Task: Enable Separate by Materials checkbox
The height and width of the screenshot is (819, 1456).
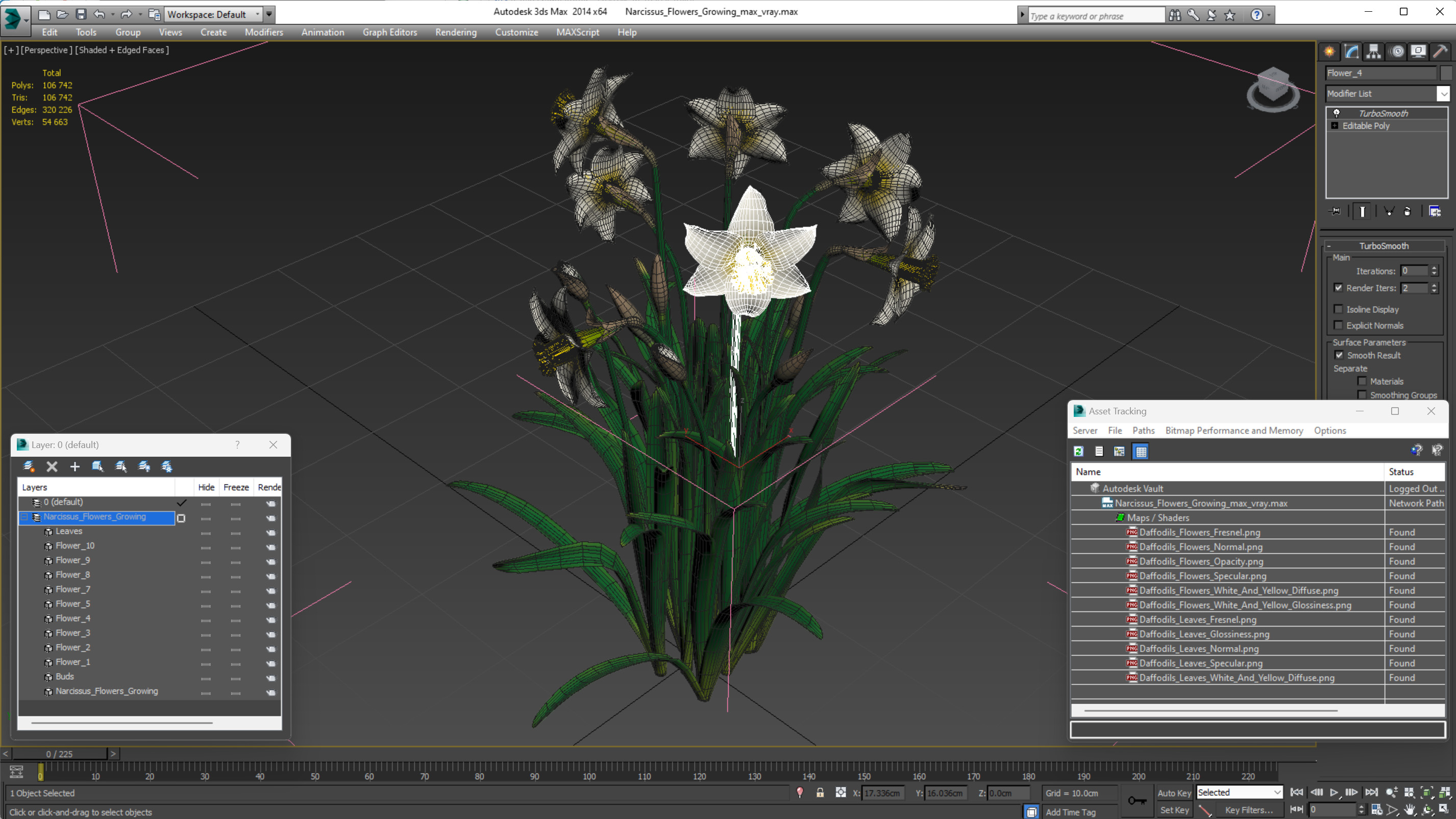Action: tap(1362, 381)
